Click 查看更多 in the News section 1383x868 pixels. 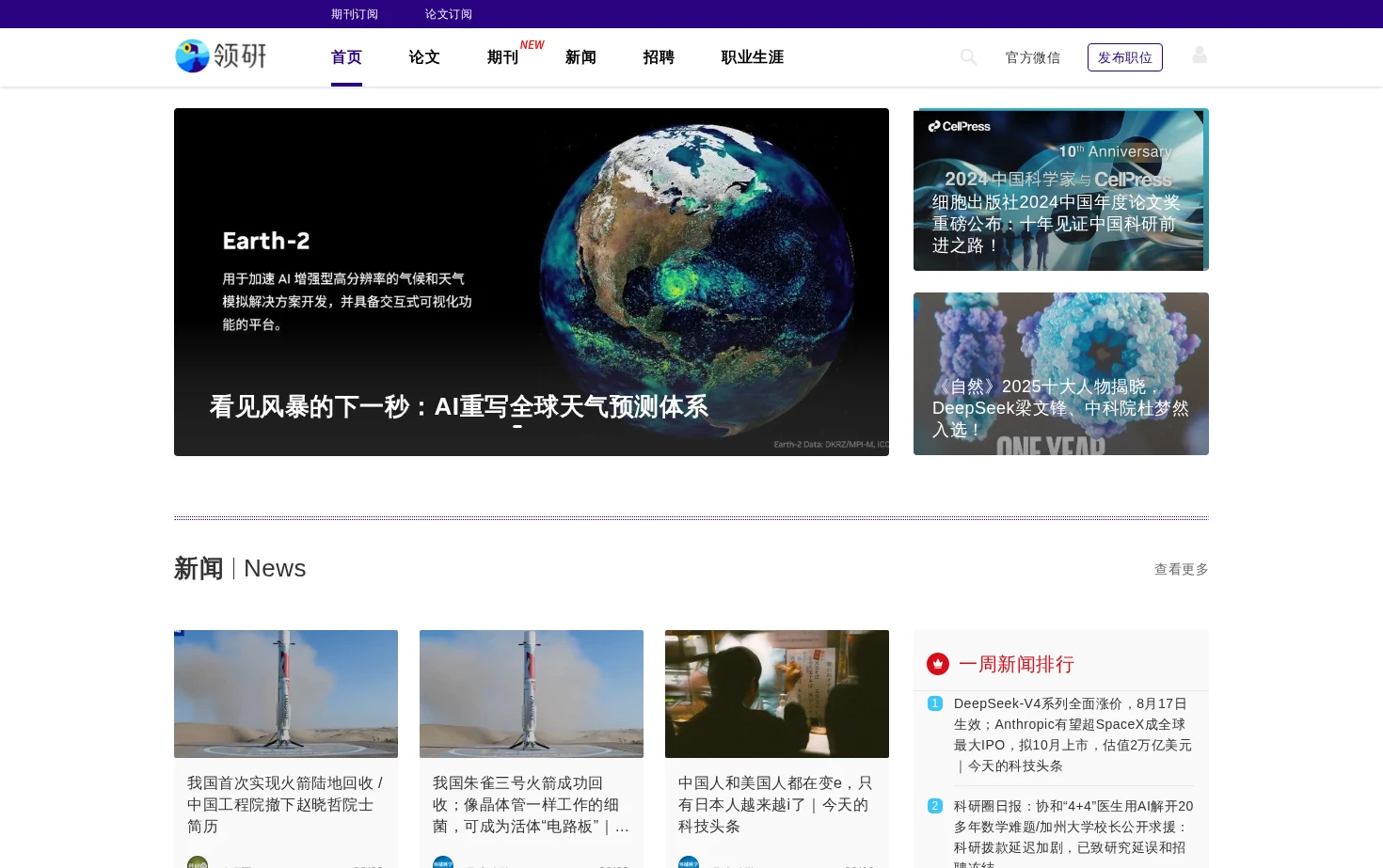click(1182, 569)
